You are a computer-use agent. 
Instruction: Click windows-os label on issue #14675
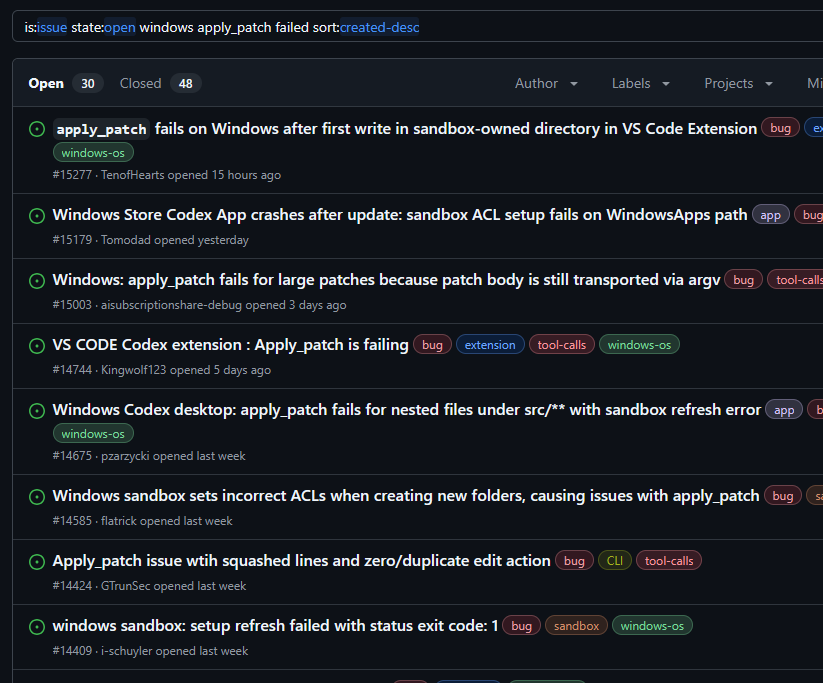click(x=93, y=434)
